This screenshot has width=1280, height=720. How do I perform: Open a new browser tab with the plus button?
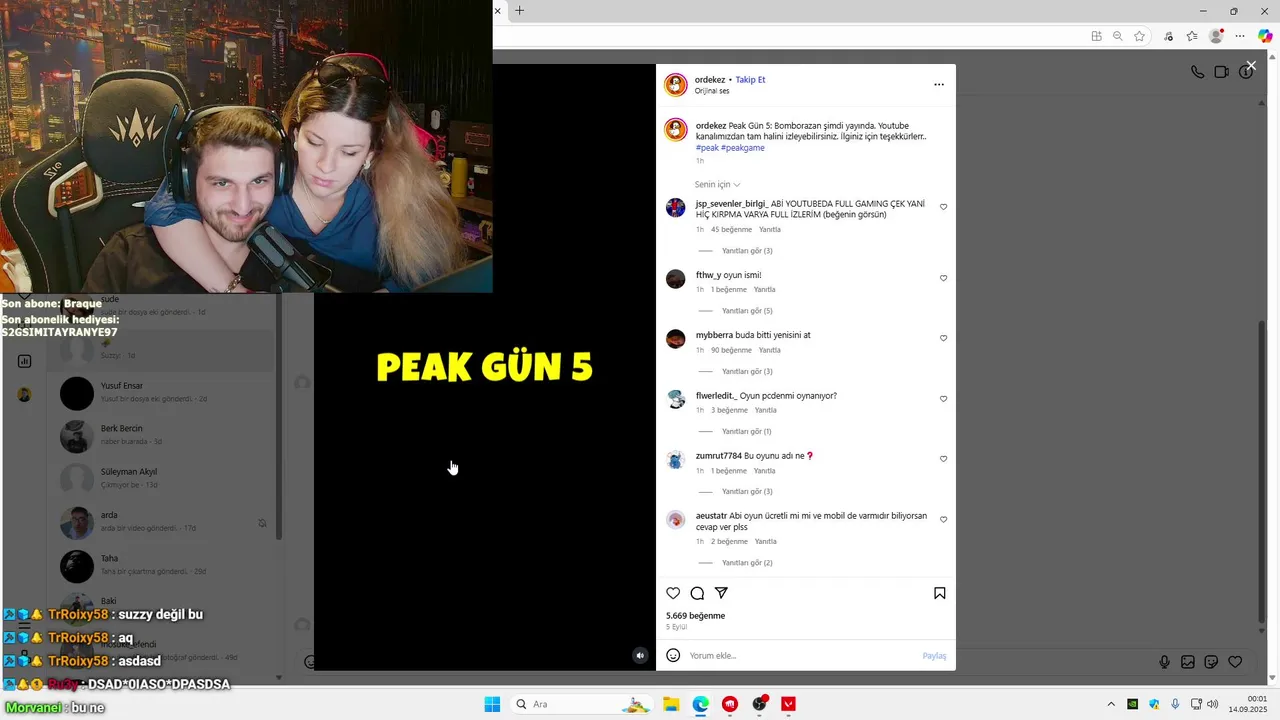[519, 11]
